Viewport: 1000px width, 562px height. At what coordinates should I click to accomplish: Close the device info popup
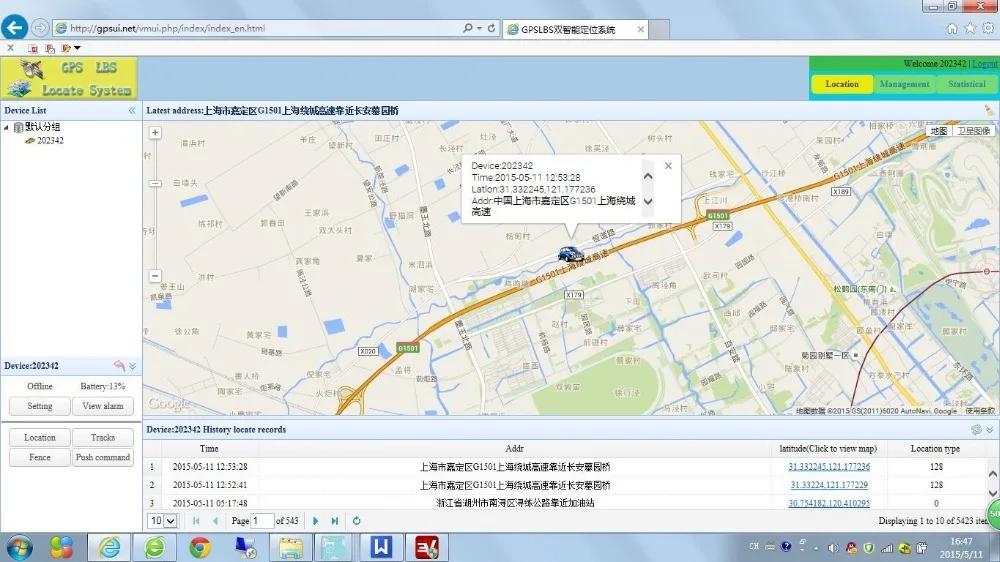(x=668, y=166)
